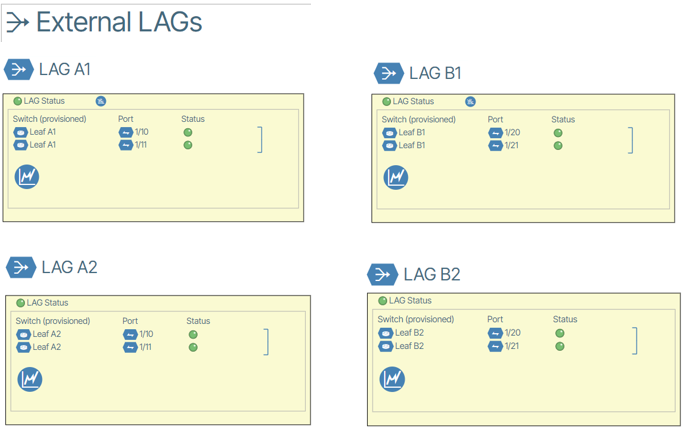Click the status dot for port 1/10 in LAG A2
The image size is (685, 433).
tap(193, 335)
